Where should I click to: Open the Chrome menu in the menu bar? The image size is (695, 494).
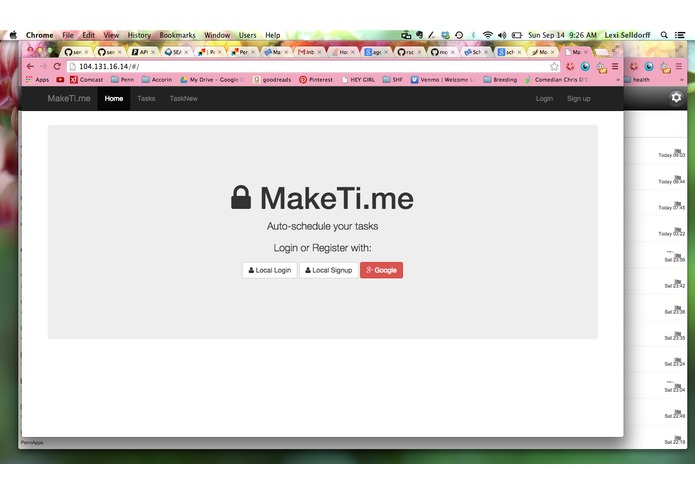[39, 35]
